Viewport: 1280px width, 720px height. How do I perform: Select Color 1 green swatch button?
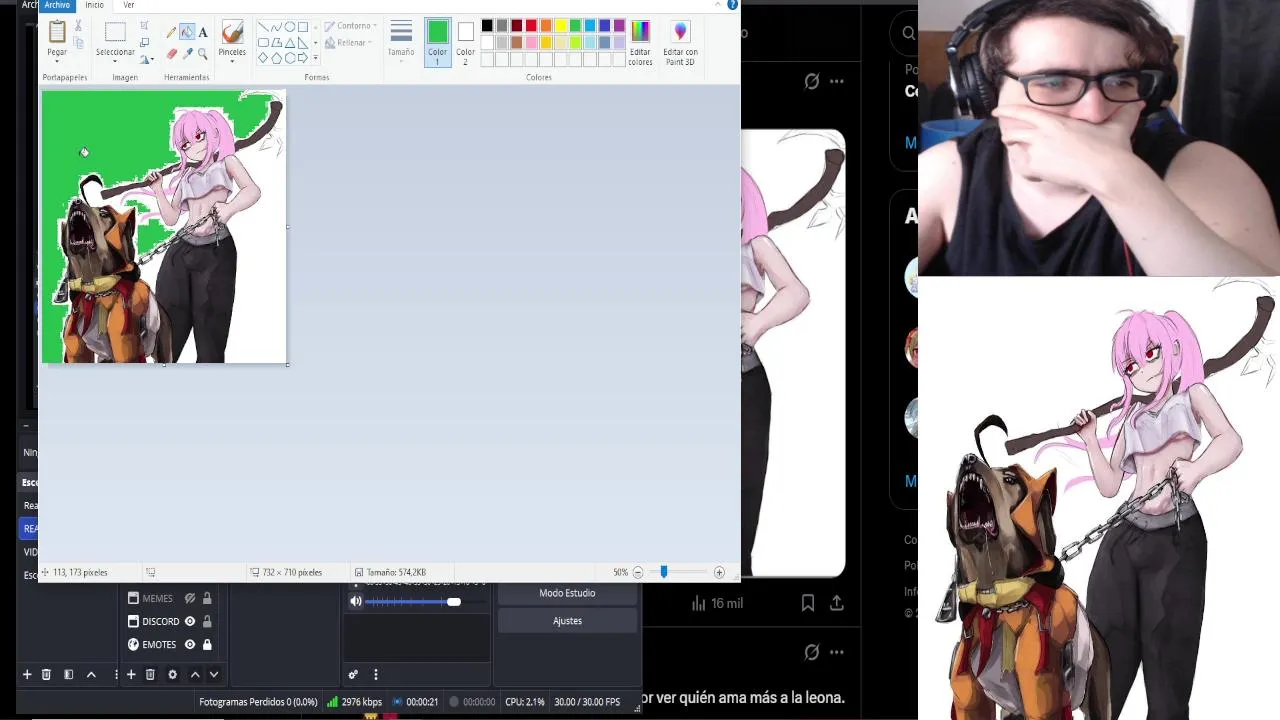click(x=437, y=43)
